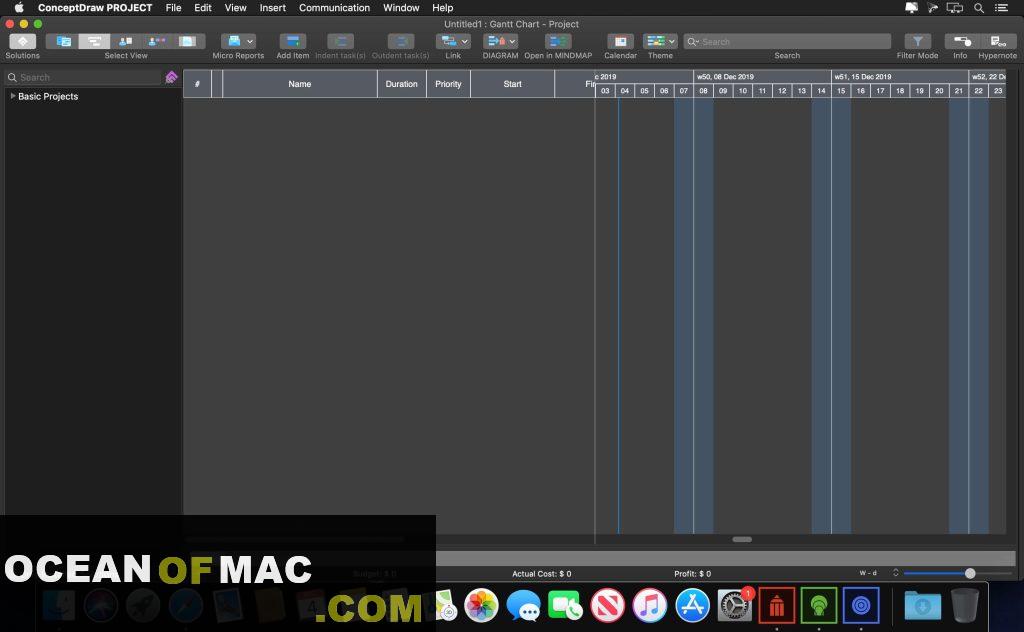The width and height of the screenshot is (1024, 632).
Task: Click the Duration column header
Action: (x=402, y=84)
